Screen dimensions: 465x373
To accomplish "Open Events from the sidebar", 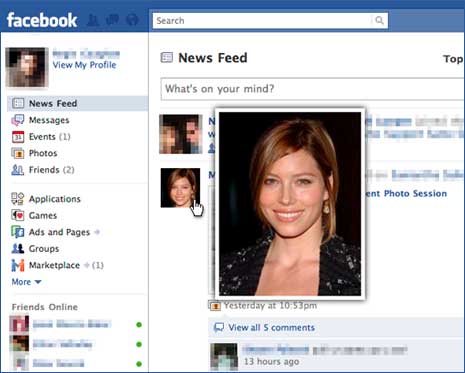I will click(x=41, y=137).
